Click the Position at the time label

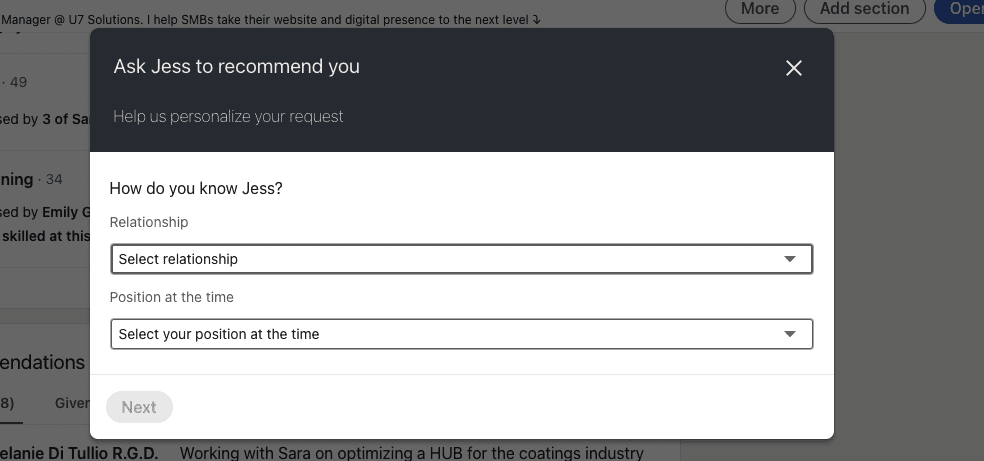pyautogui.click(x=171, y=297)
